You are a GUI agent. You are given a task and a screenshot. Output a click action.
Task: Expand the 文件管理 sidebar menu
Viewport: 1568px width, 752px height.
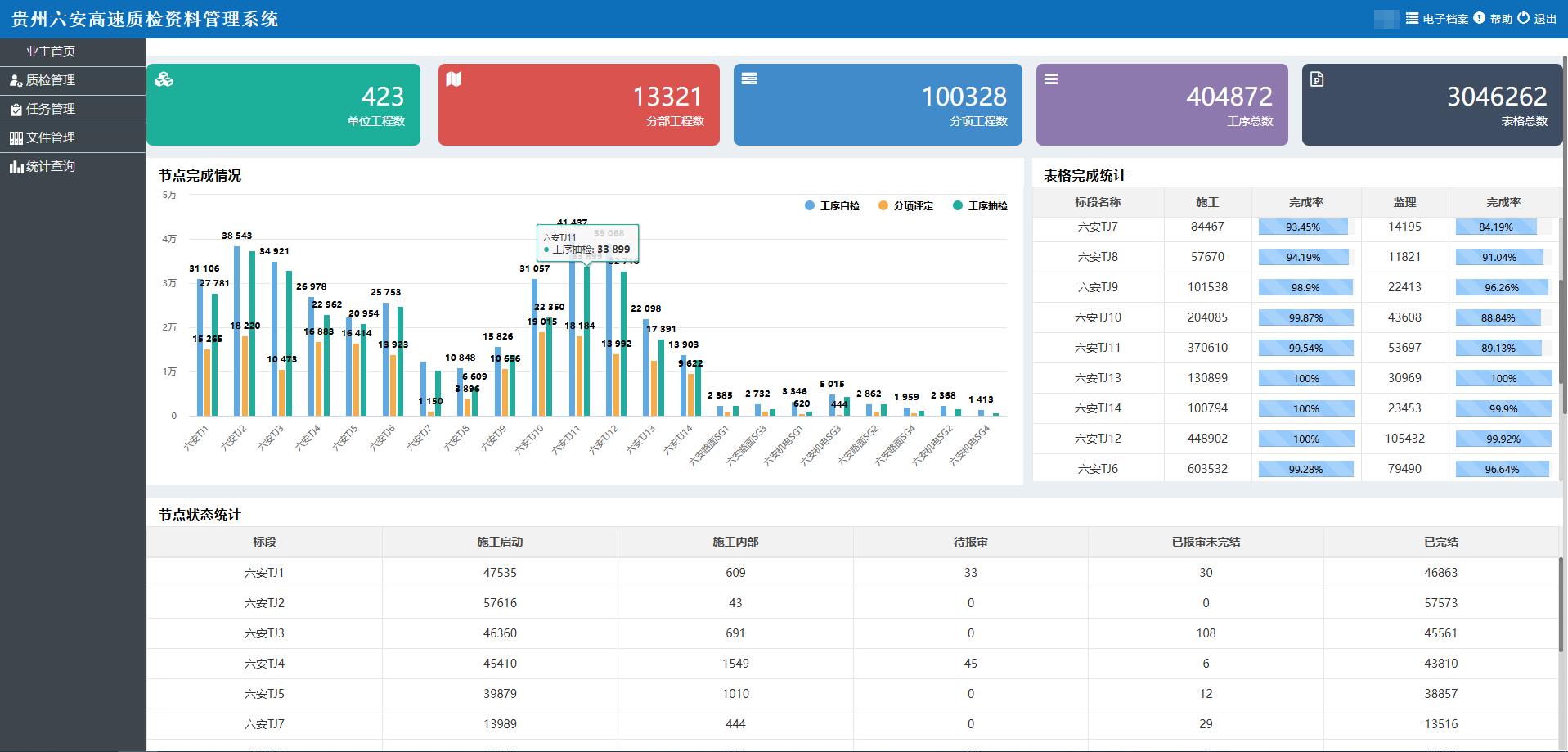click(51, 137)
